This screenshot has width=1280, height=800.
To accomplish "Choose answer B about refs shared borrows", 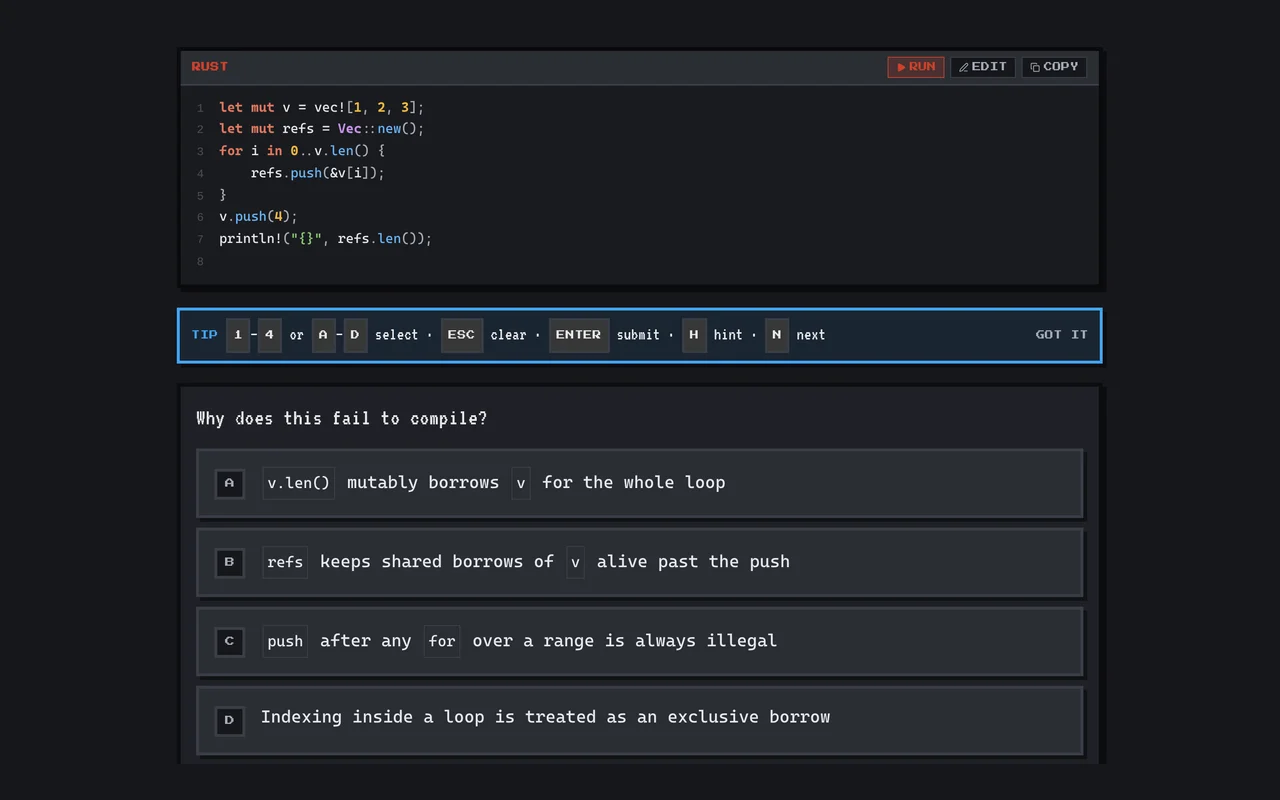I will (x=640, y=562).
